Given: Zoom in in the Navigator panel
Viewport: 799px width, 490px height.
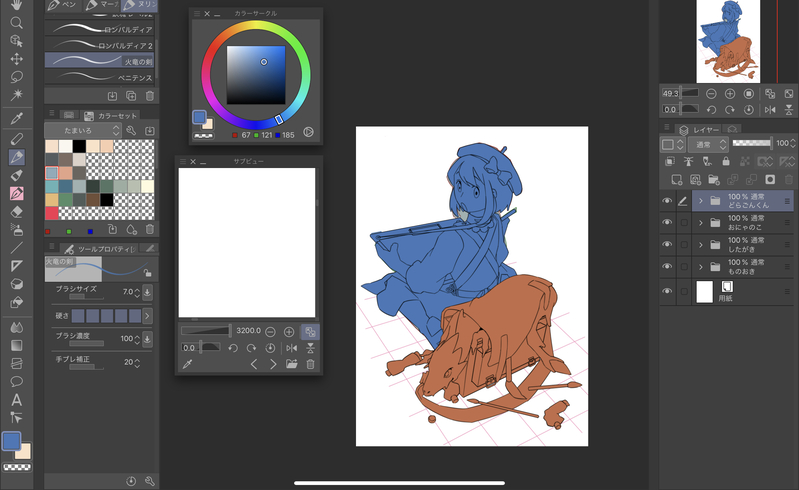Looking at the screenshot, I should [730, 94].
